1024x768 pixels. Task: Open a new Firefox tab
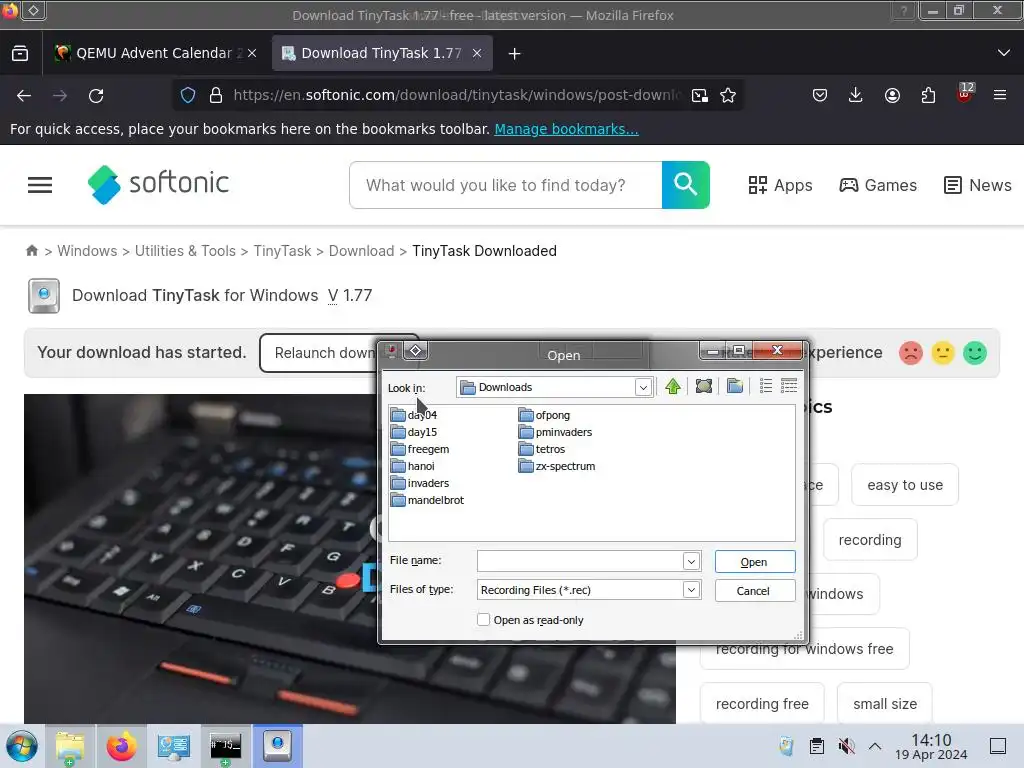click(x=515, y=54)
